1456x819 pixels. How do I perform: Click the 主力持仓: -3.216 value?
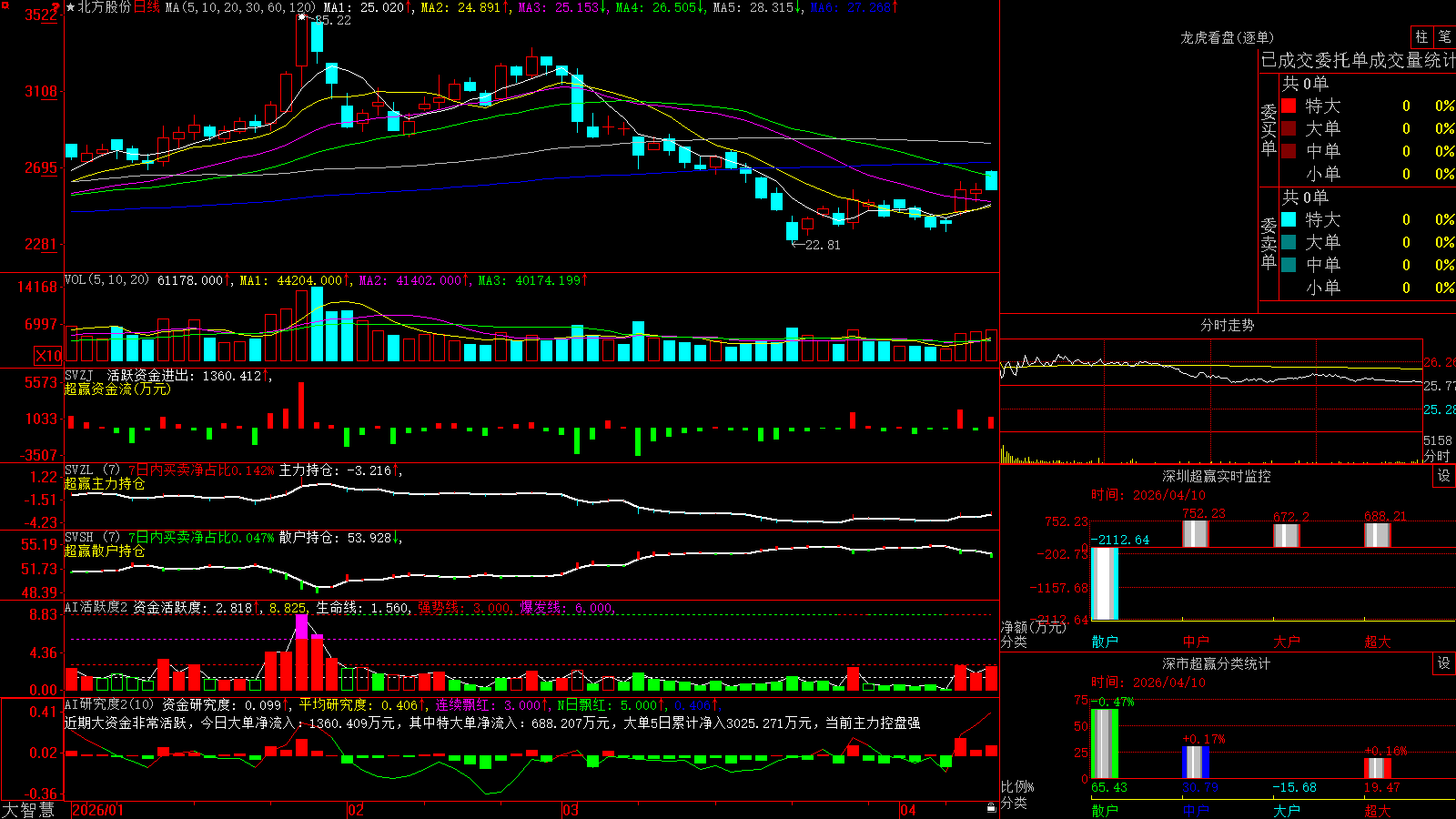[335, 470]
